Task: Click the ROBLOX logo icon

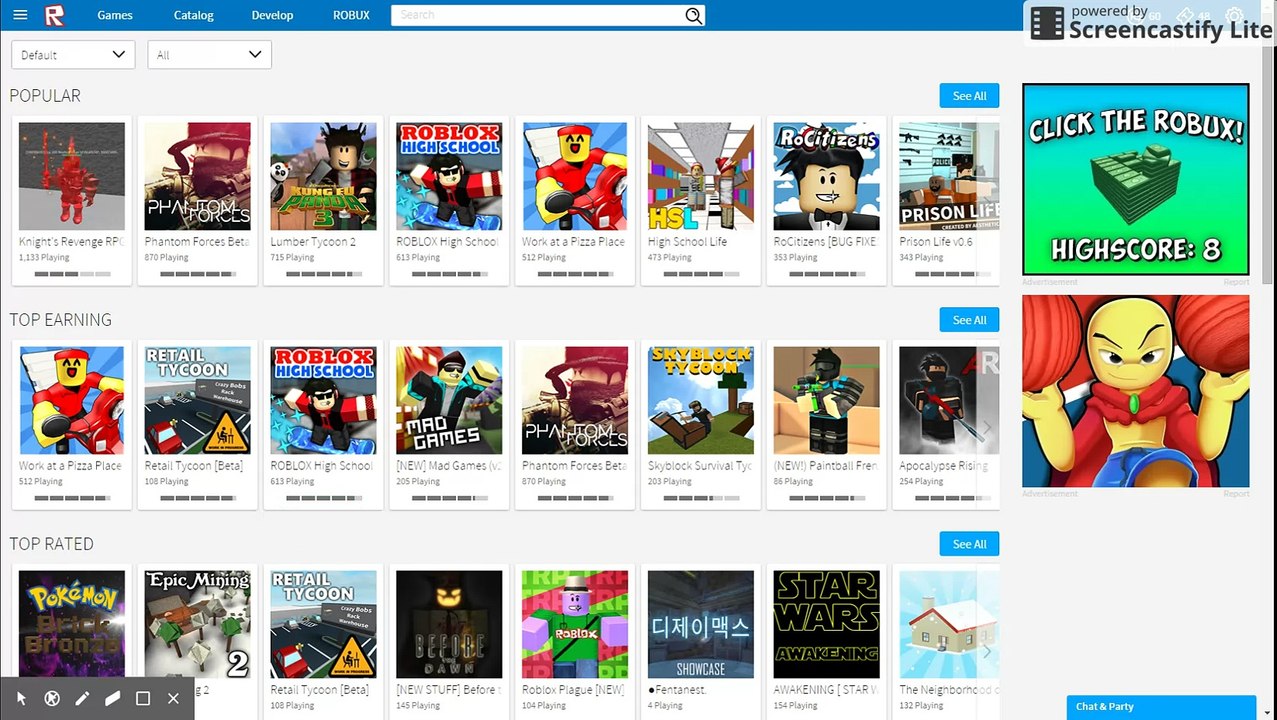Action: (x=56, y=15)
